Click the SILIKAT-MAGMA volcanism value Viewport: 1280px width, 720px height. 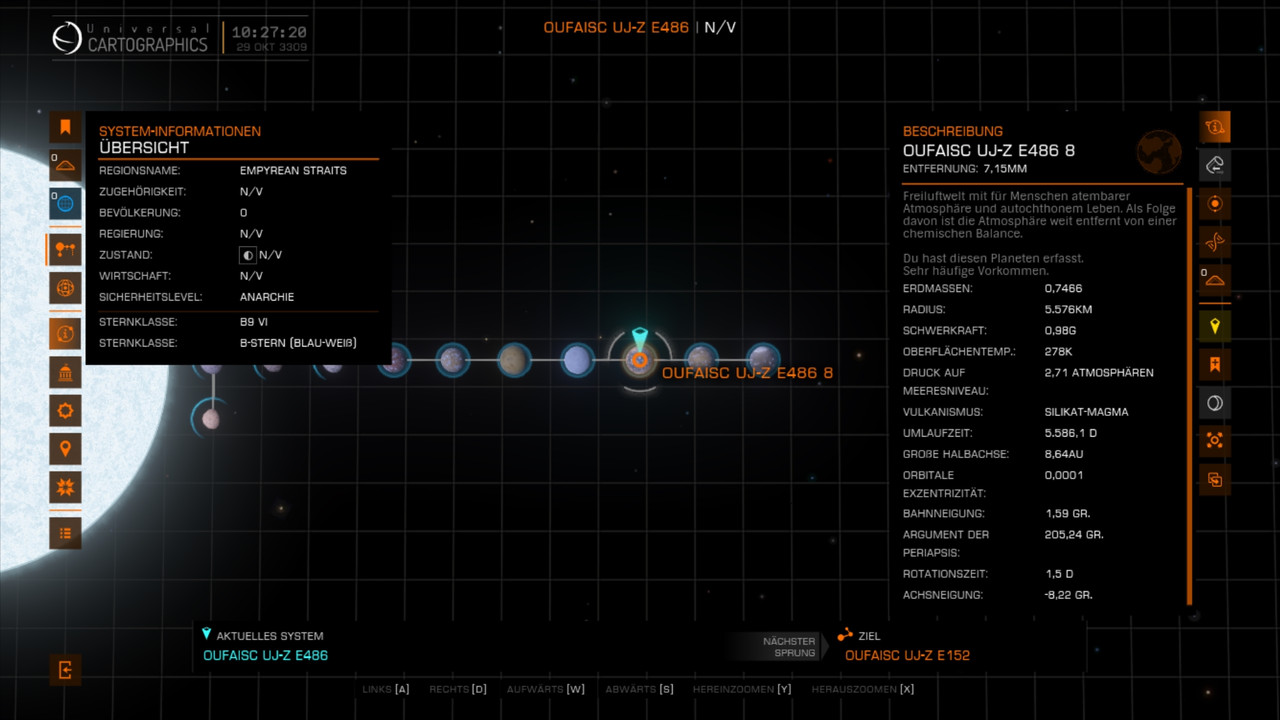(1087, 412)
